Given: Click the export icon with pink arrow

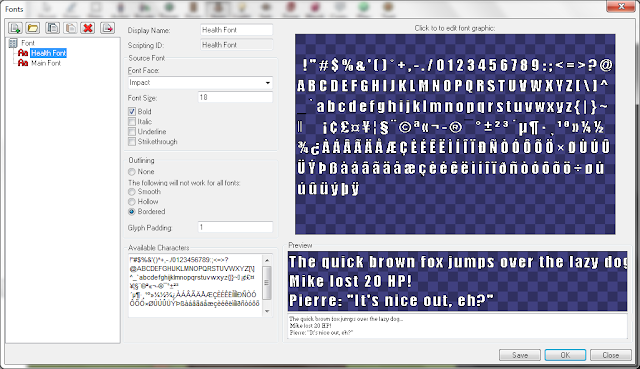Looking at the screenshot, I should click(107, 28).
